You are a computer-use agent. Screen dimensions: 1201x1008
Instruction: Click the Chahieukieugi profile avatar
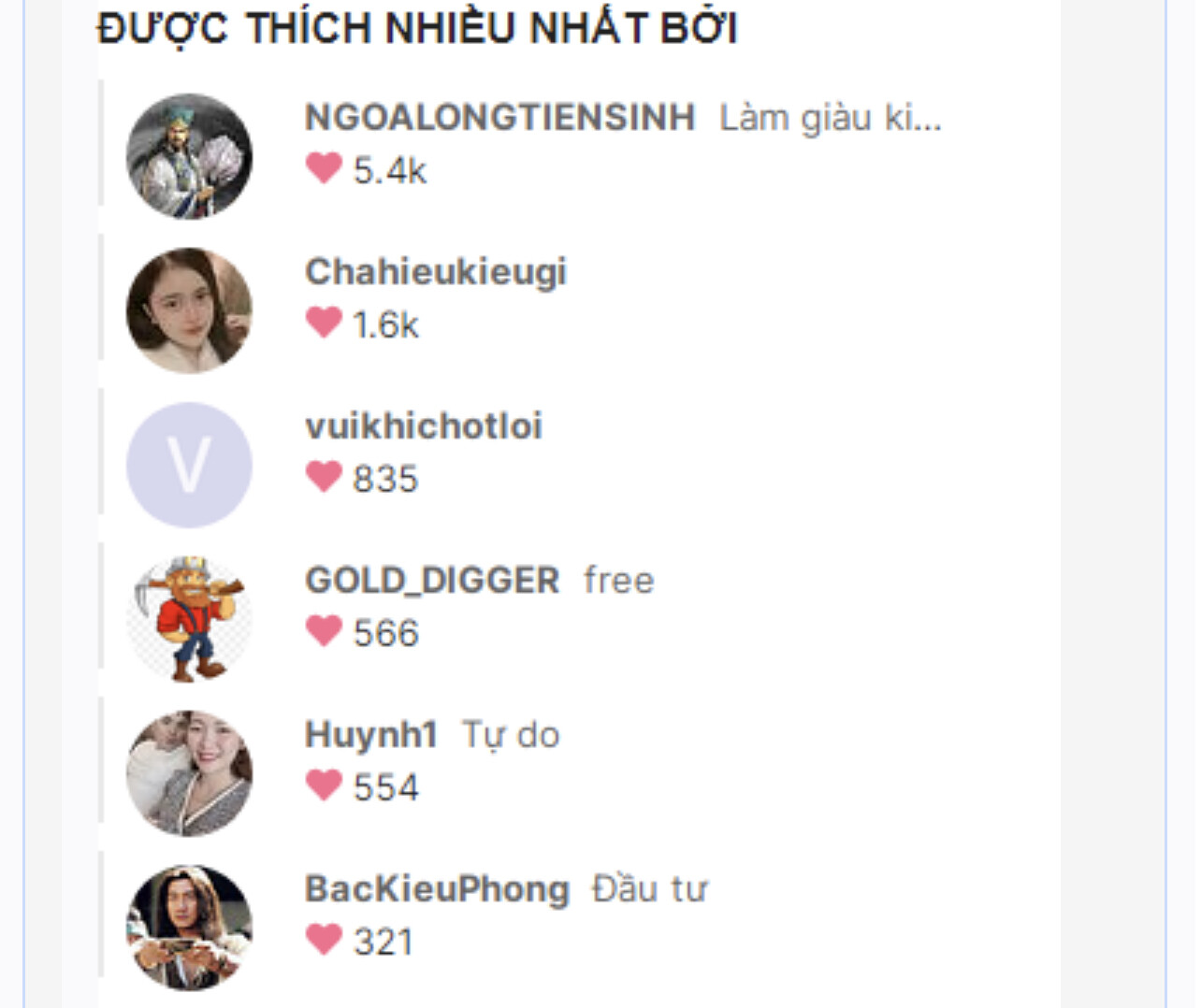click(x=189, y=310)
